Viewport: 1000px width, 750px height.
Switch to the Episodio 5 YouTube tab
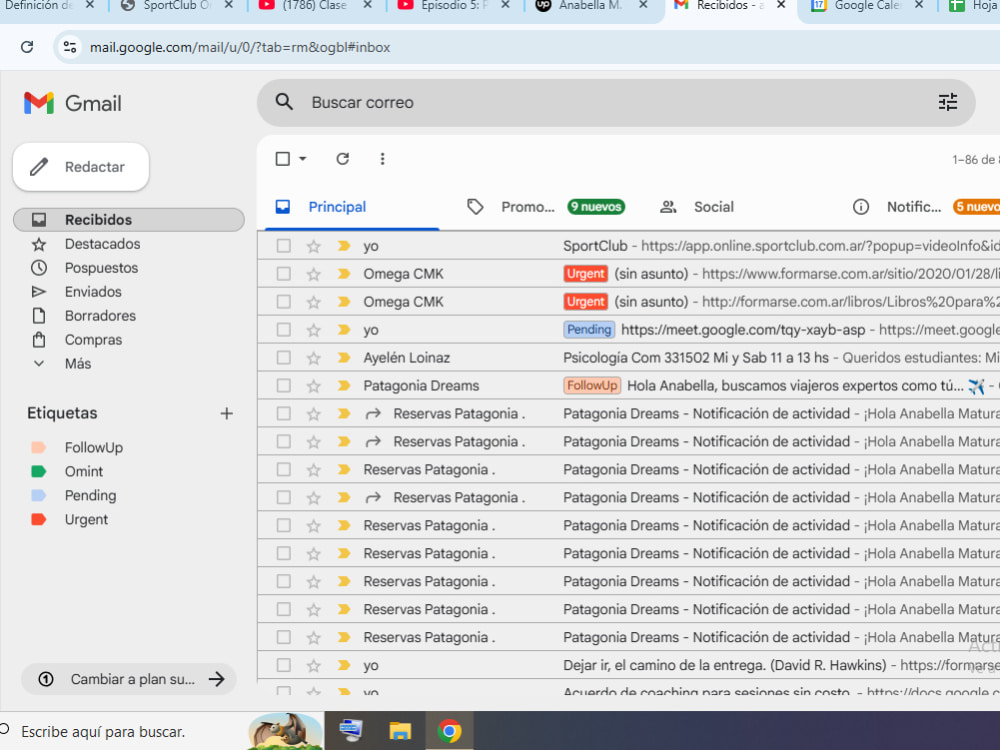[453, 6]
